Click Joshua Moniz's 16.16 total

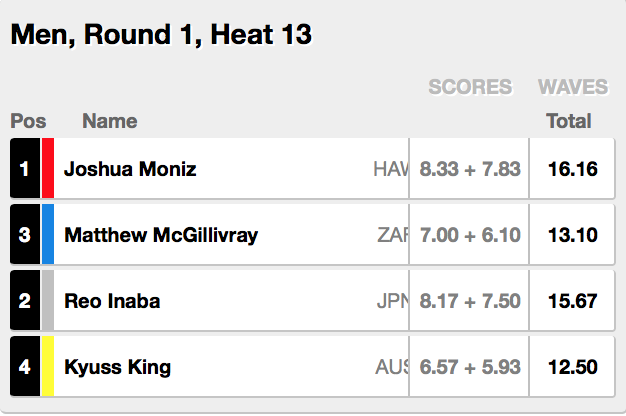pos(573,169)
